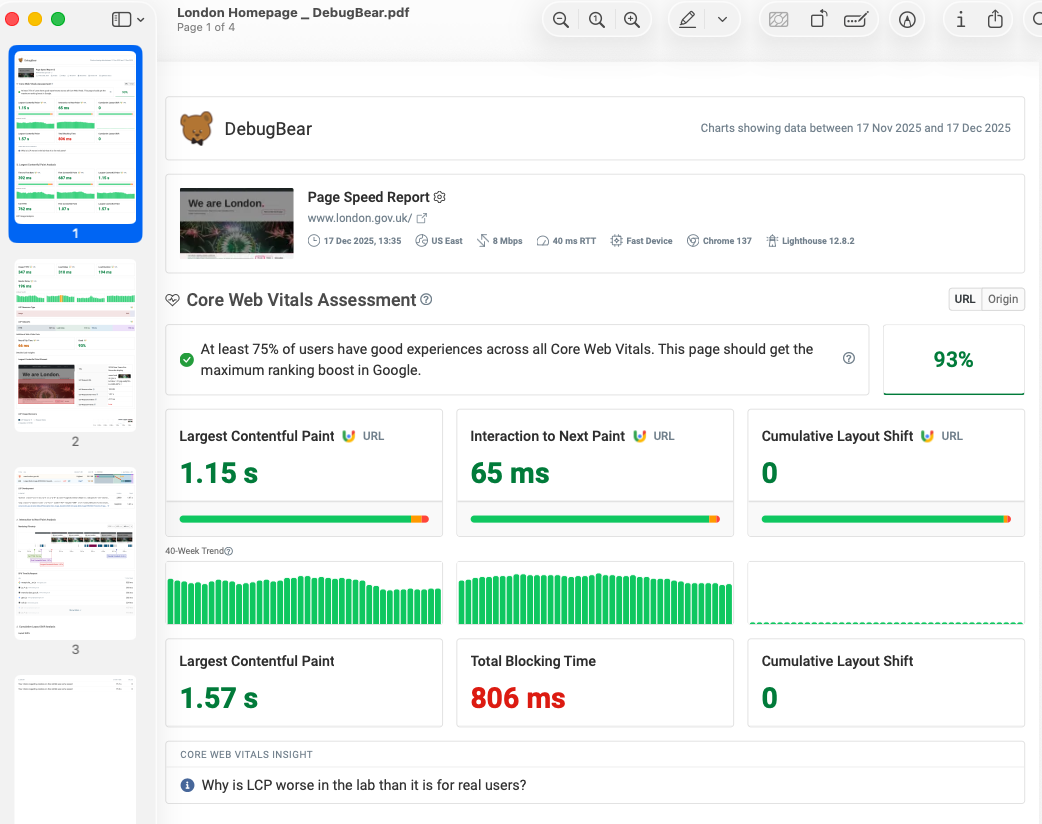Rotate the page with the rotate icon

pyautogui.click(x=818, y=20)
